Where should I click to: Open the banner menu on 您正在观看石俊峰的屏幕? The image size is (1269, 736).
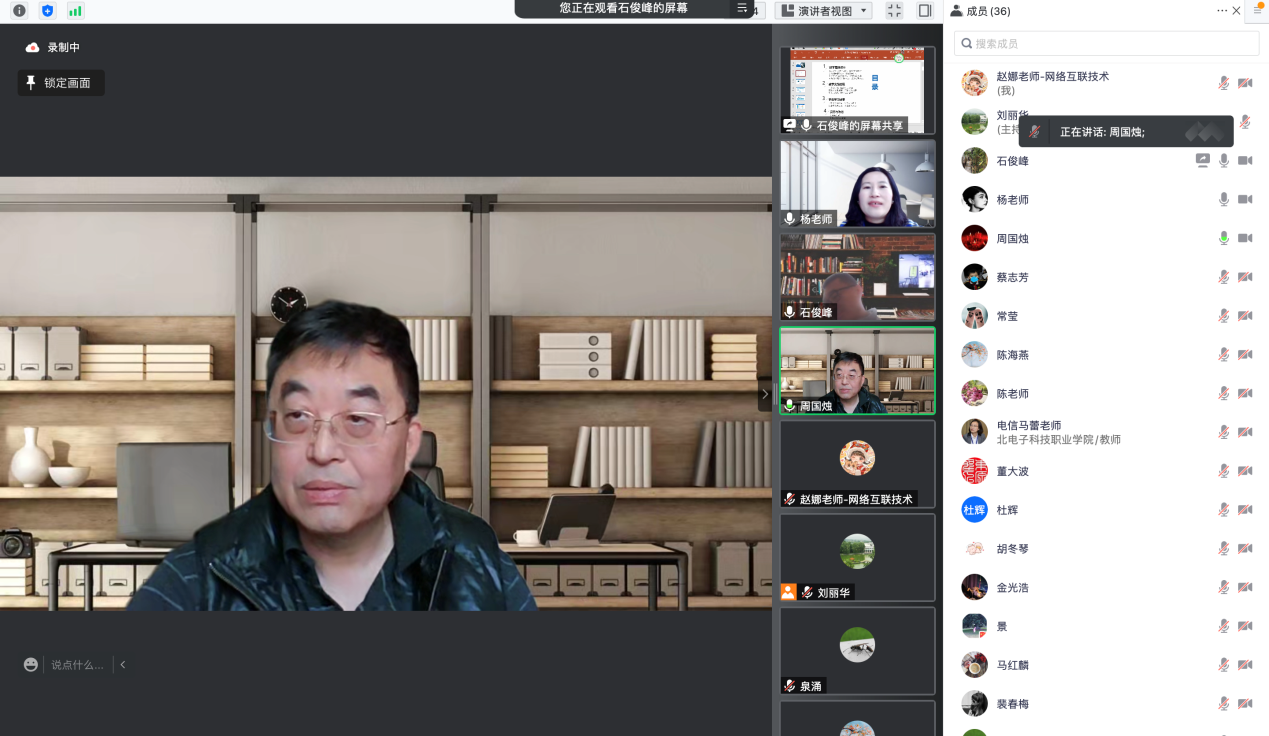740,11
